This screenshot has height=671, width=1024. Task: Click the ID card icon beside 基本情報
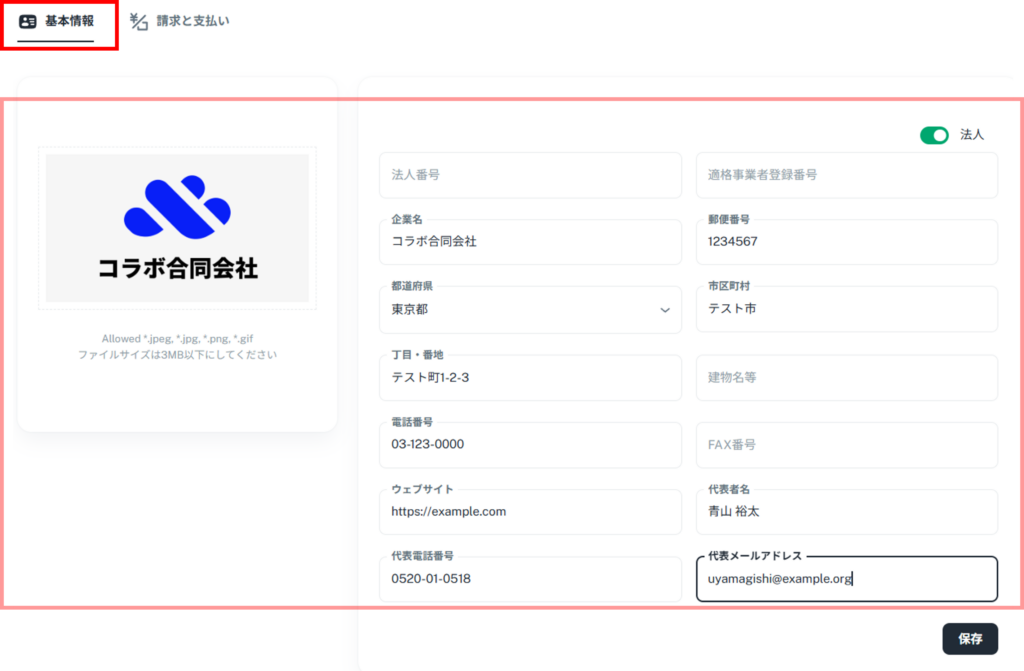[x=28, y=21]
